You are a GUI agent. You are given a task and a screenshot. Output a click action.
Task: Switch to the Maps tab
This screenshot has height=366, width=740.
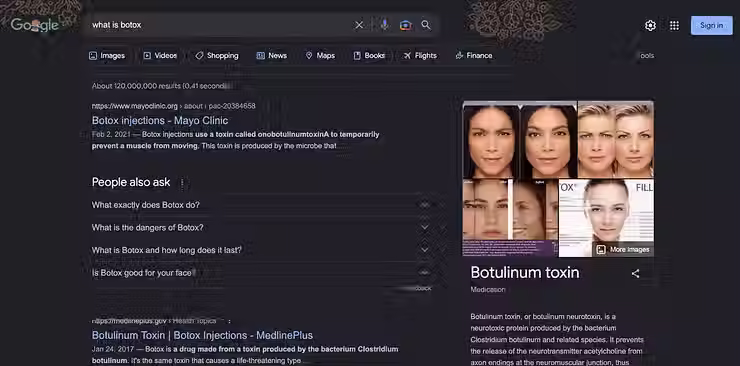(320, 56)
